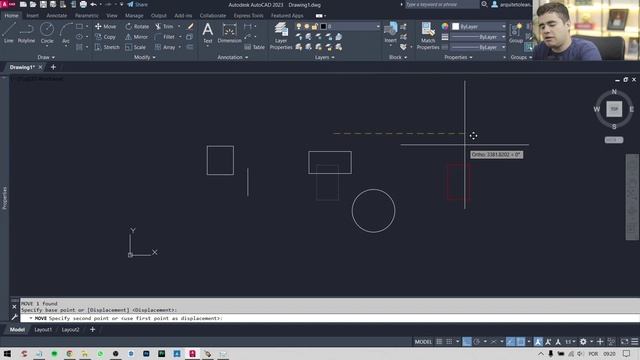640x360 pixels.
Task: Open the Manage ribbon tab
Action: pyautogui.click(x=134, y=16)
